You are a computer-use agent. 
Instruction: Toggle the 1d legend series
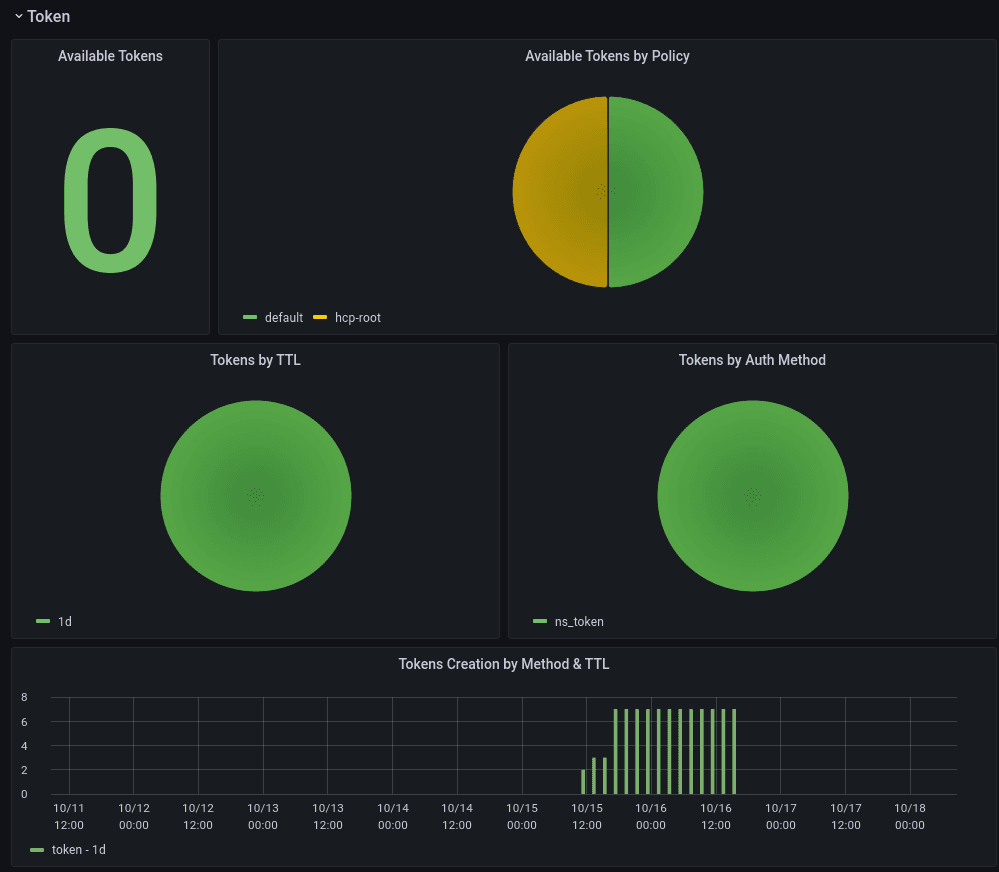(65, 621)
